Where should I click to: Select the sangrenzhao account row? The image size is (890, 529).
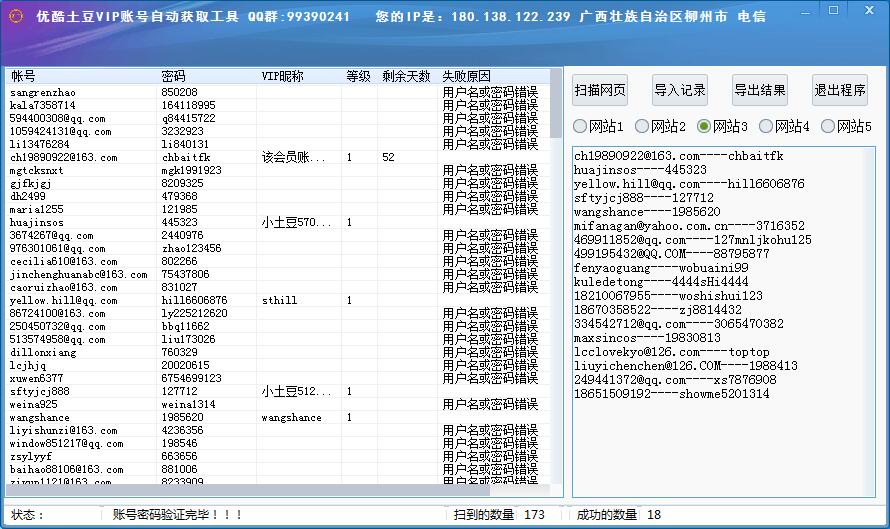click(278, 92)
